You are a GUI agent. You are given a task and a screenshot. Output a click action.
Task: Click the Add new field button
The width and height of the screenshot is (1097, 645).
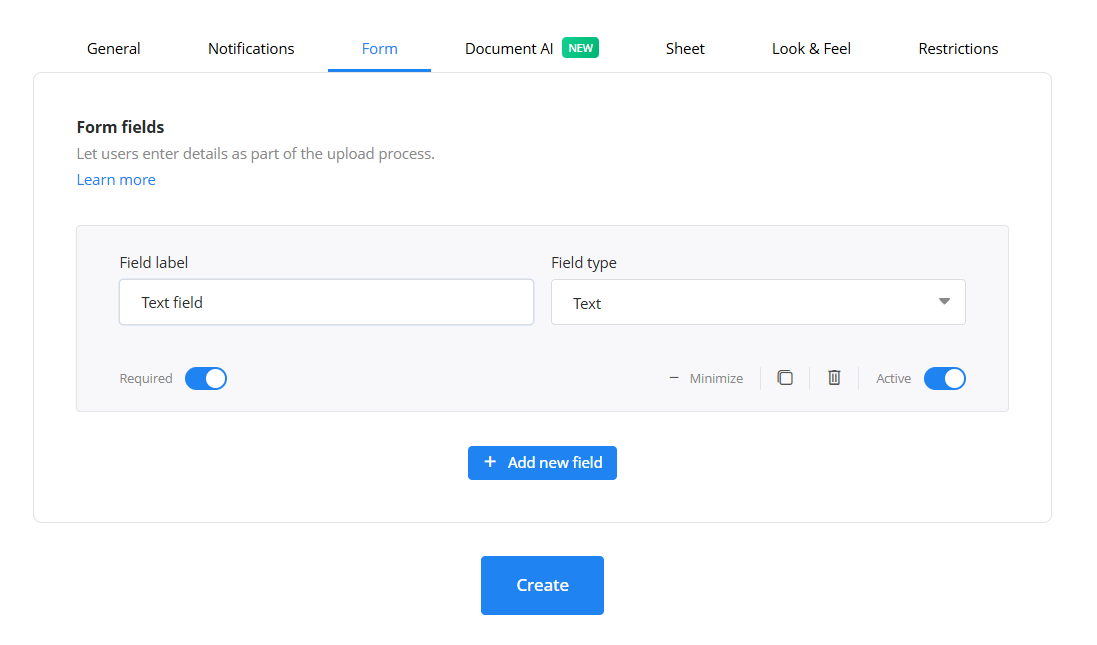542,463
